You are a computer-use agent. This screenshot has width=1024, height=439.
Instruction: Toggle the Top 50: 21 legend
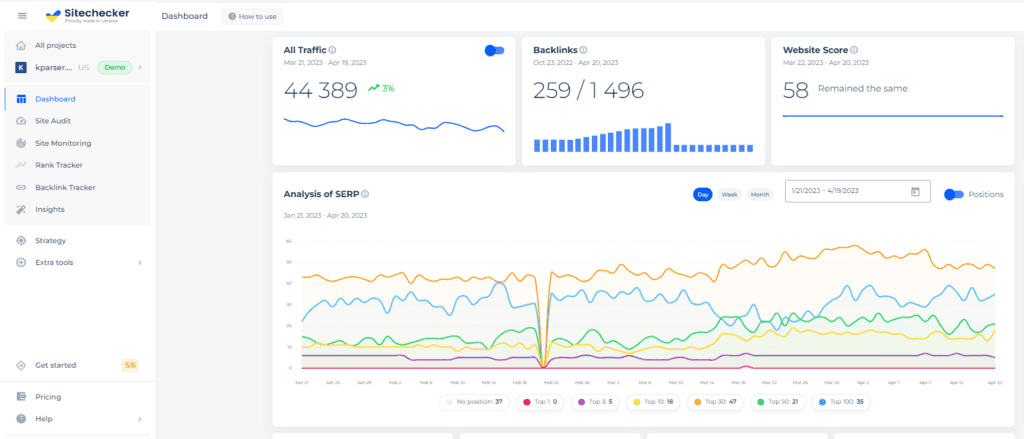[777, 402]
